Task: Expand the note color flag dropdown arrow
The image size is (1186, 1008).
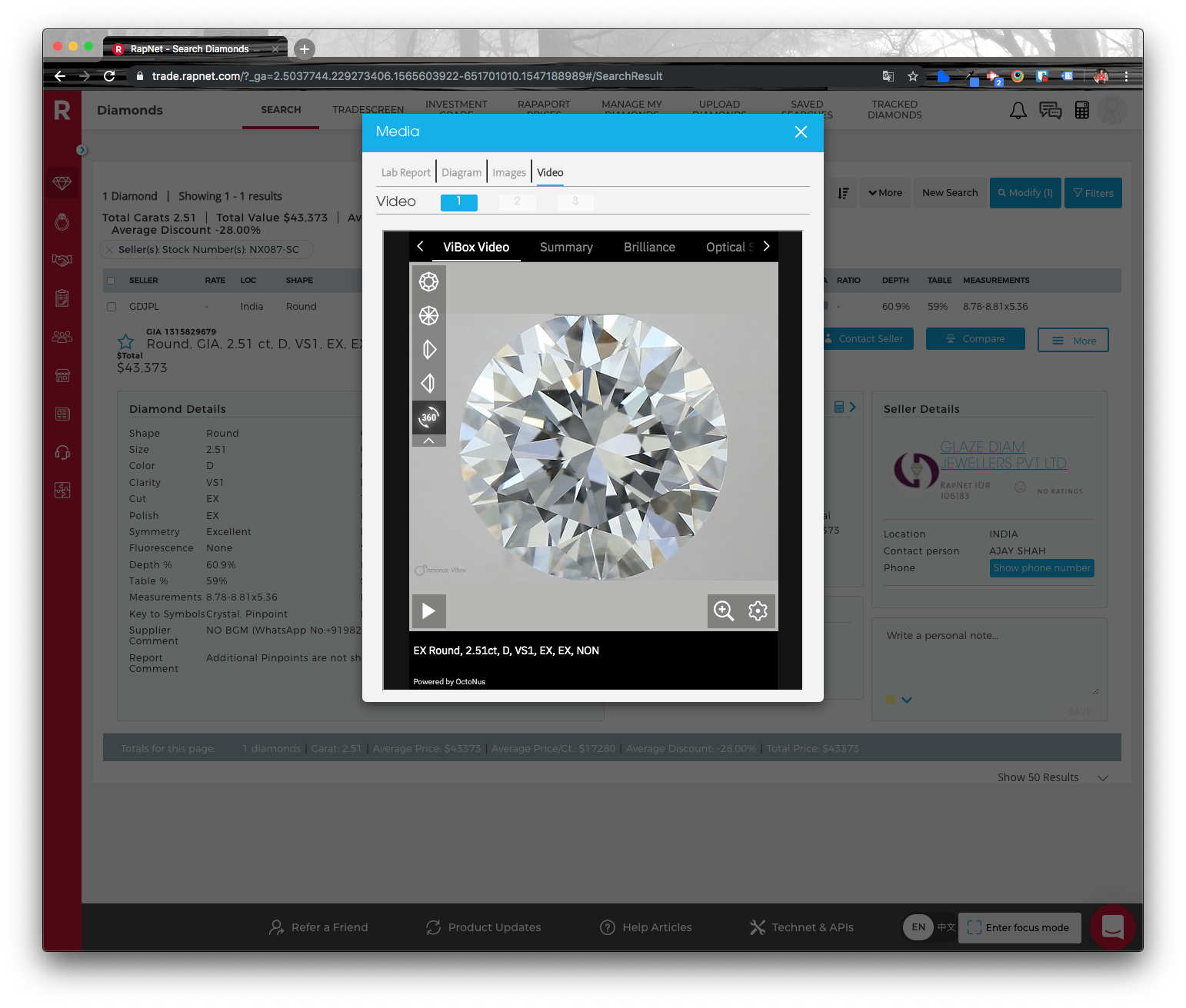Action: point(907,700)
